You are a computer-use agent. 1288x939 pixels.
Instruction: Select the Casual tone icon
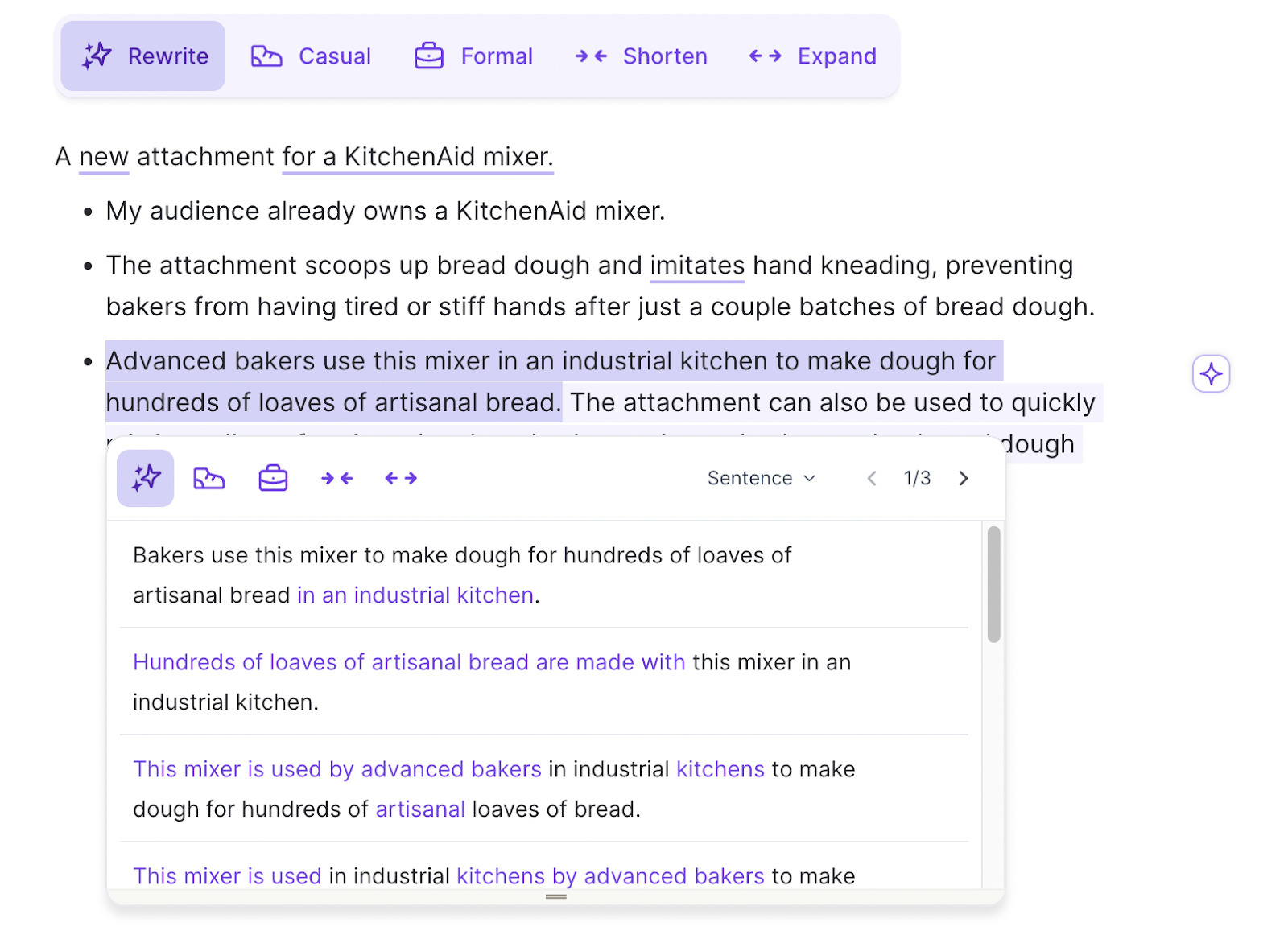pyautogui.click(x=266, y=55)
